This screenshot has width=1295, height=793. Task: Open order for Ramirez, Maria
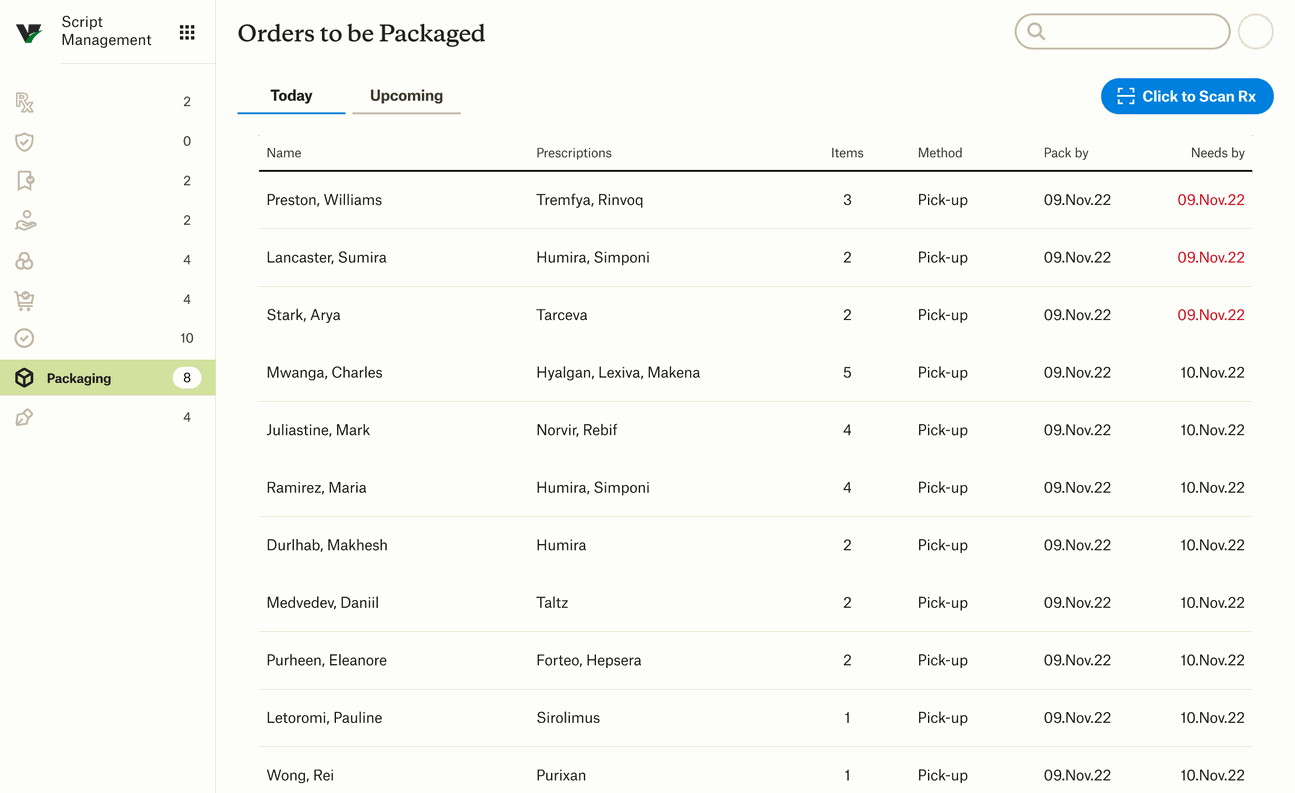tap(755, 488)
